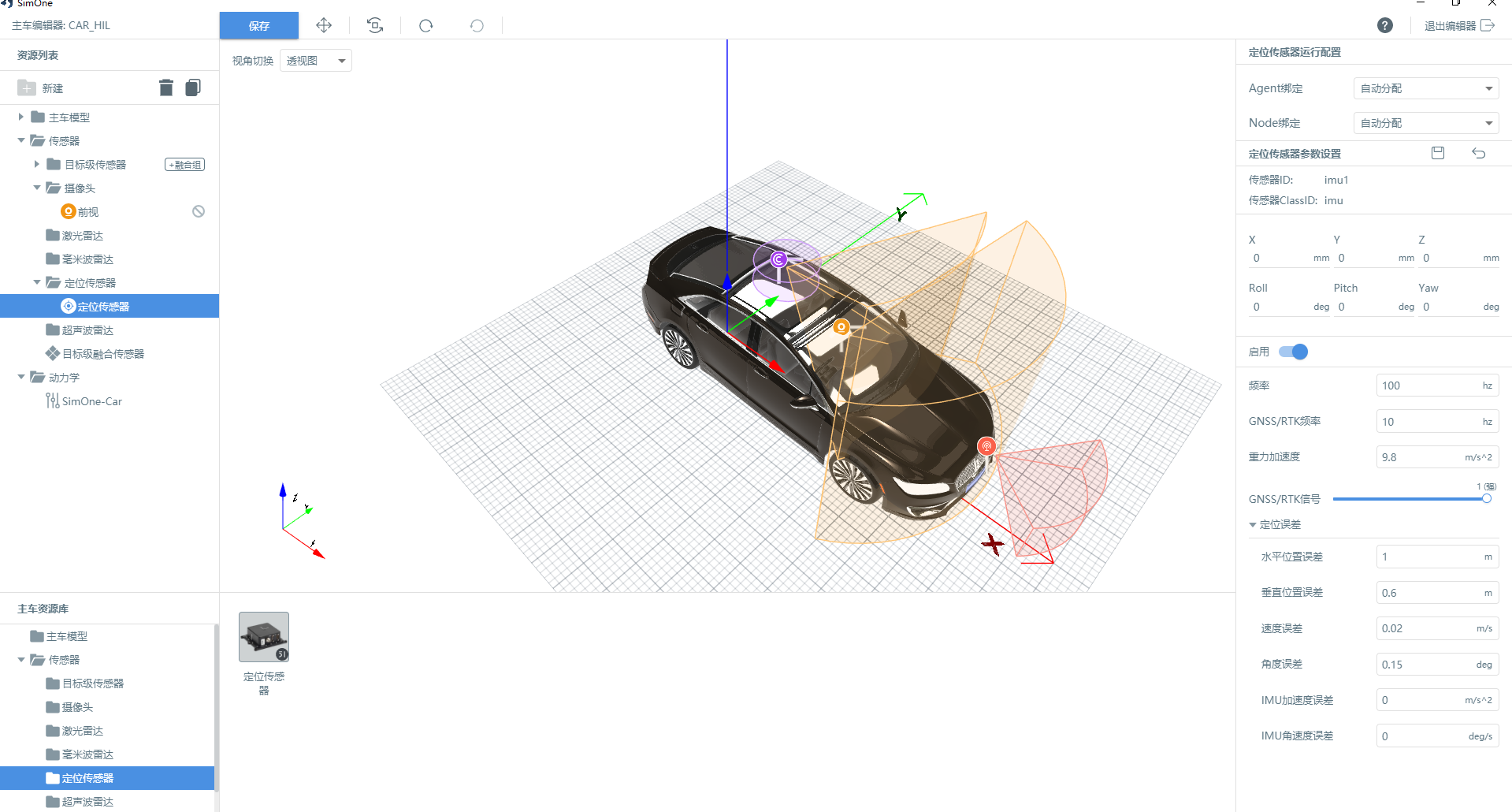
Task: Click the new folder icon
Action: 27,88
